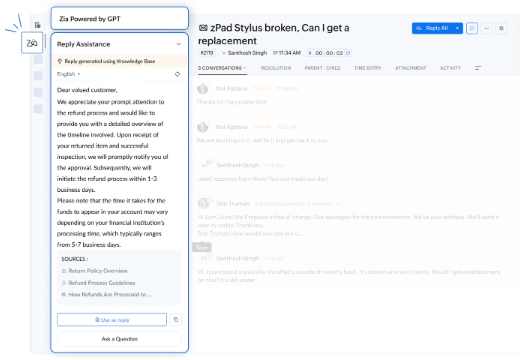The height and width of the screenshot is (360, 522).
Task: Reset the timer with the refresh icon
Action: click(348, 53)
